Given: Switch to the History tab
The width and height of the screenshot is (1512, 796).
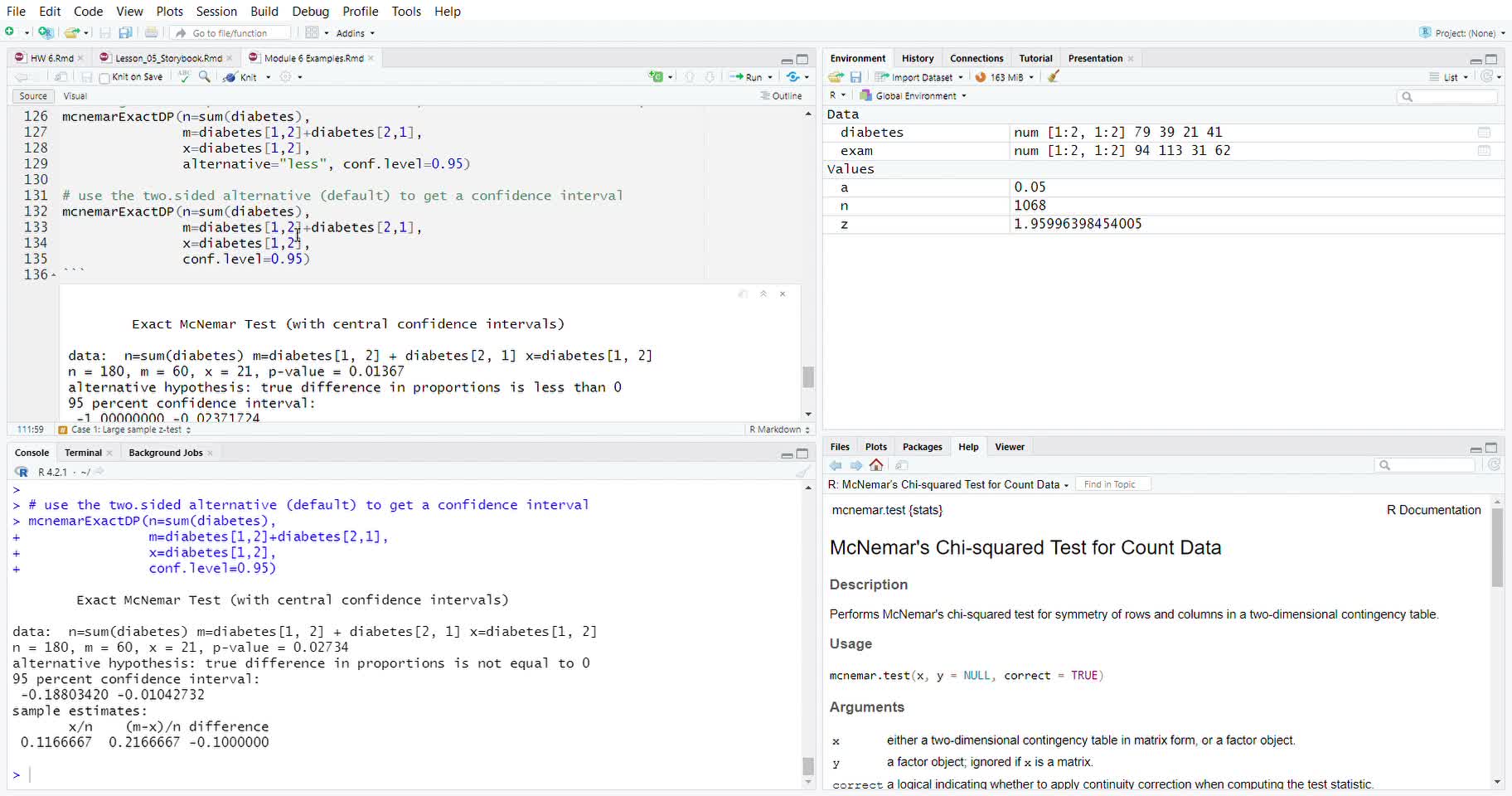Looking at the screenshot, I should [918, 58].
